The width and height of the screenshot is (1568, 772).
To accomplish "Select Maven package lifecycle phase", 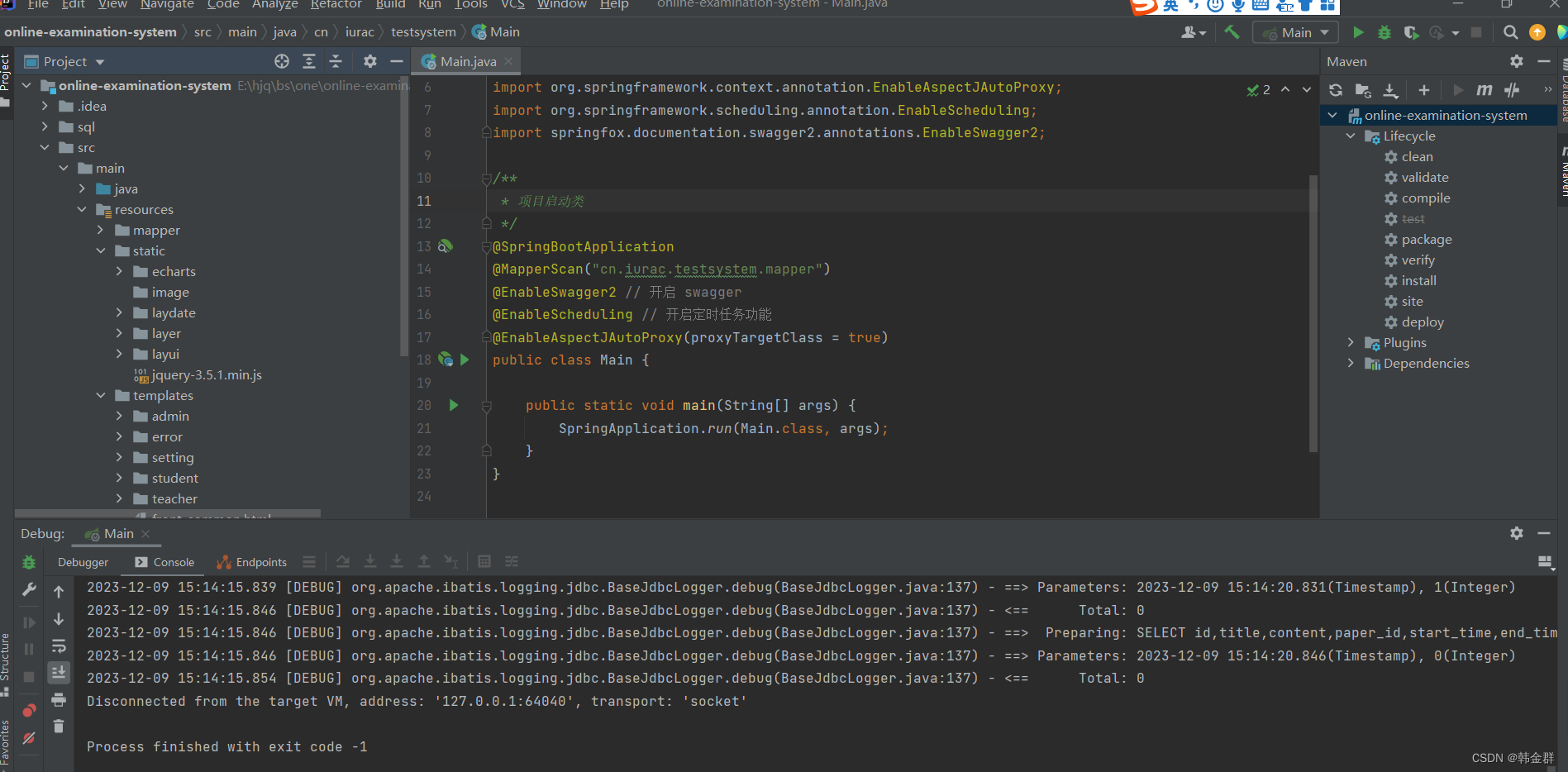I will click(1426, 239).
